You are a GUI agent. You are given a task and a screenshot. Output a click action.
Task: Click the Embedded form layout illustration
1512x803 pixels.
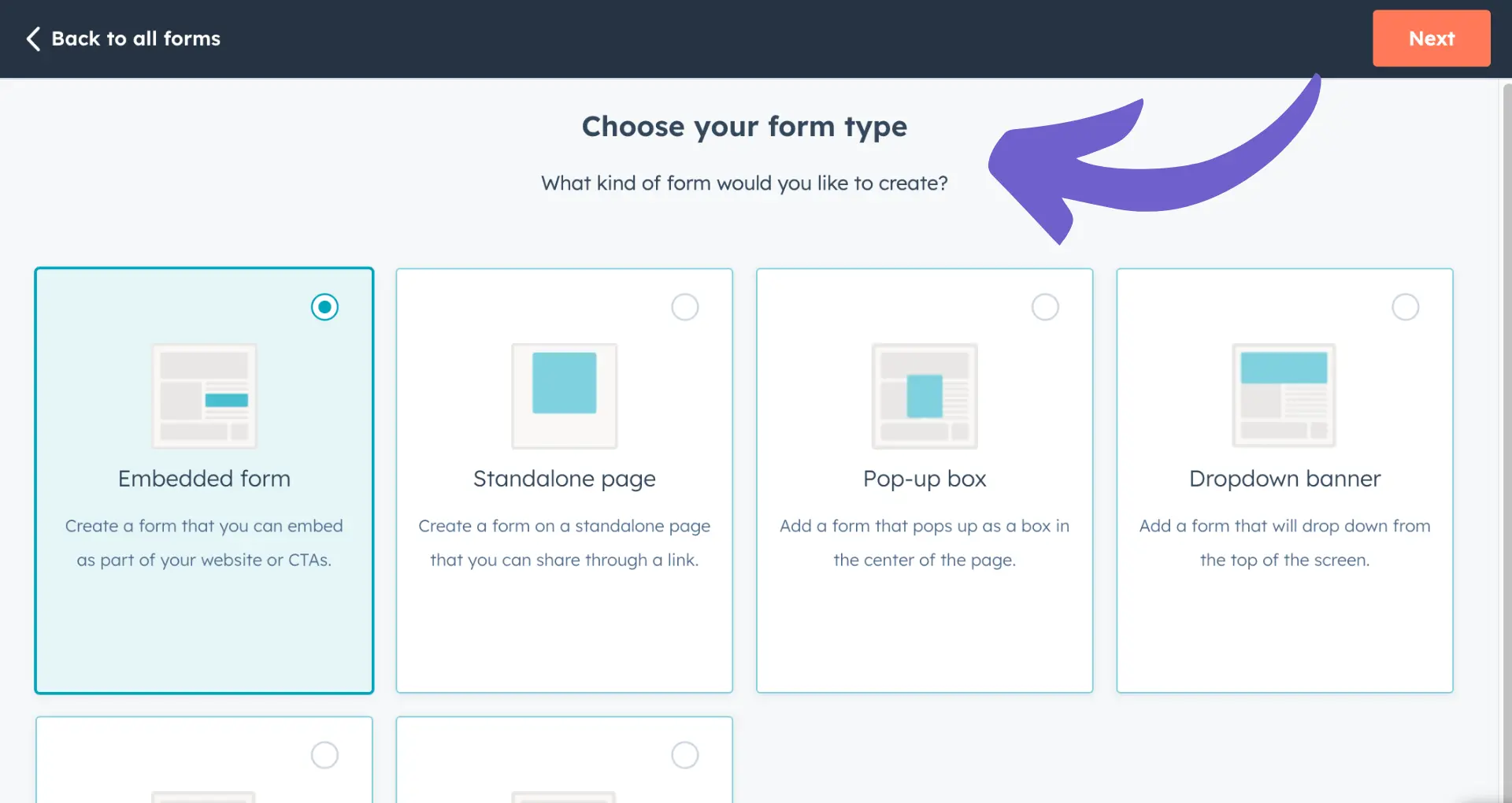[204, 396]
